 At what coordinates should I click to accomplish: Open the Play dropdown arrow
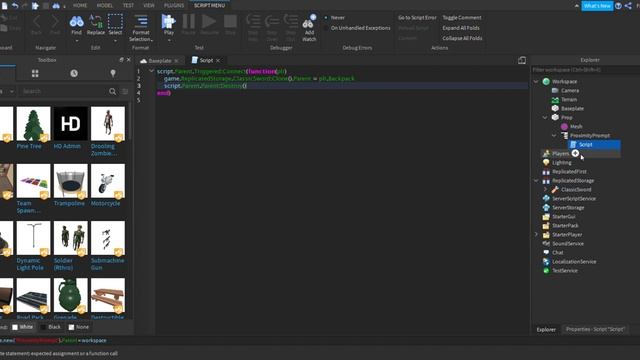coord(169,40)
